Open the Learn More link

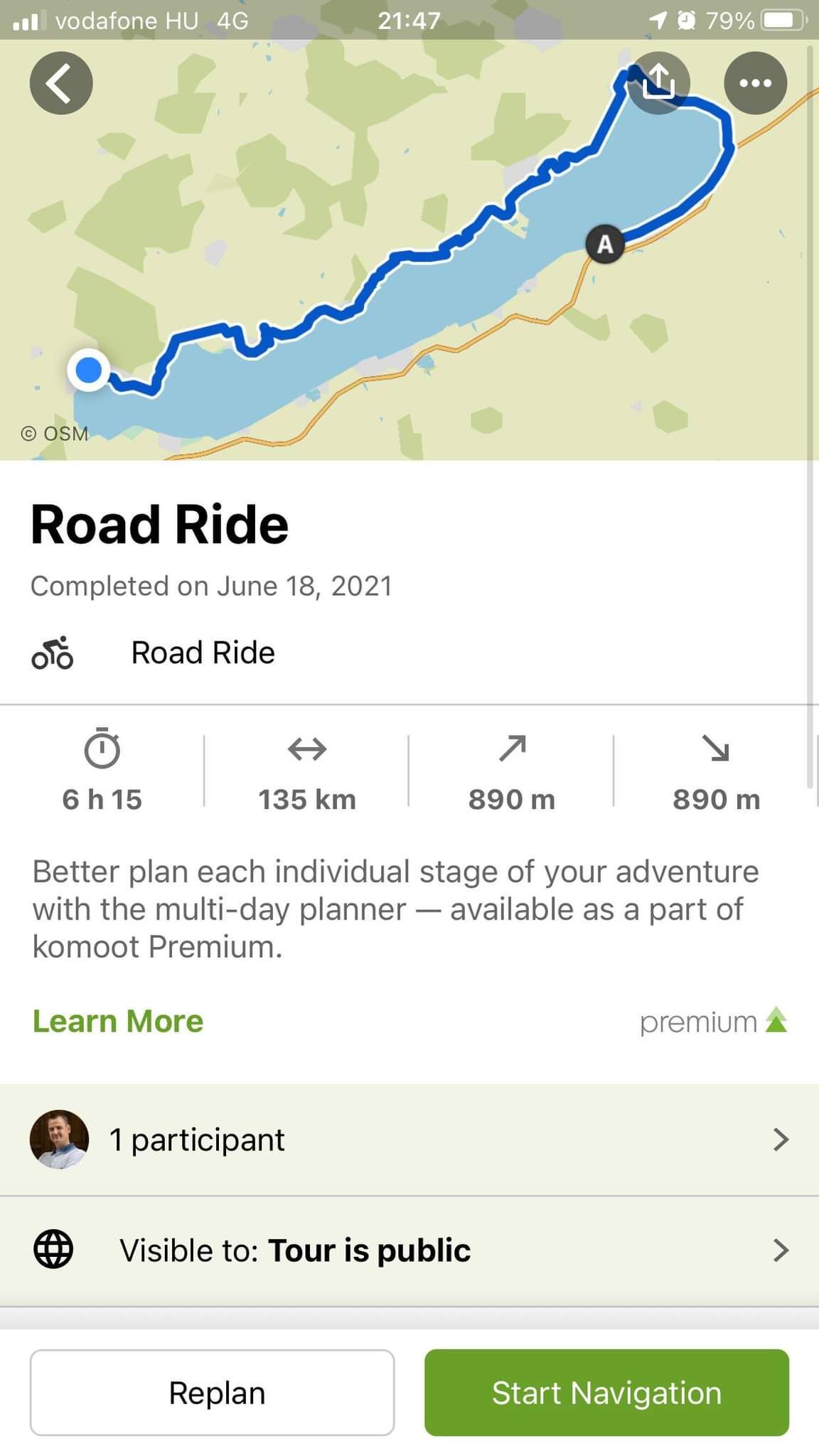(x=118, y=1021)
